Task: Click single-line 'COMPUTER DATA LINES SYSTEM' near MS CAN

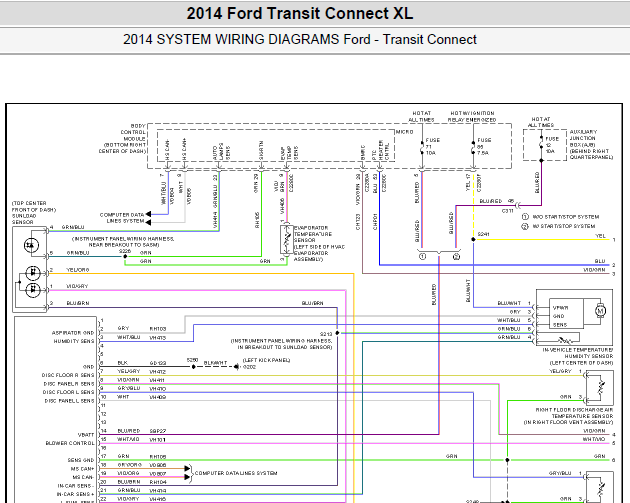Action: click(x=236, y=473)
